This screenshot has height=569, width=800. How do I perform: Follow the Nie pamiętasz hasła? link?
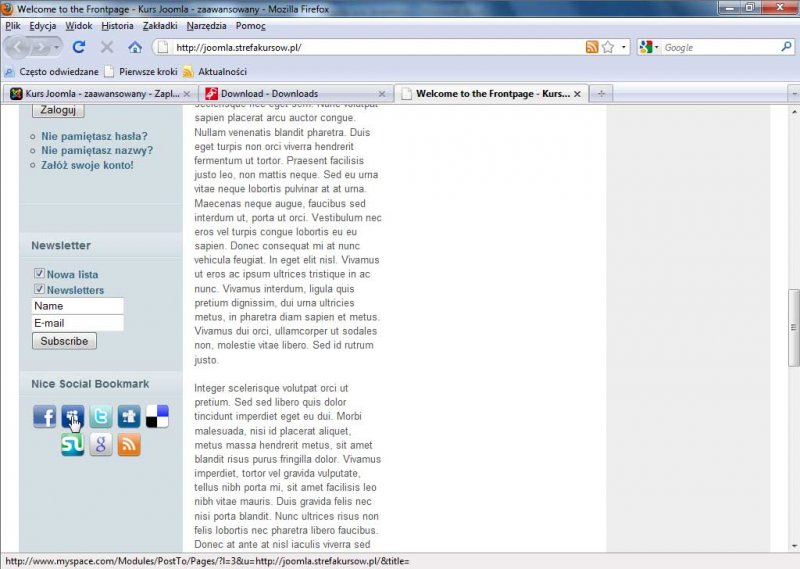94,136
